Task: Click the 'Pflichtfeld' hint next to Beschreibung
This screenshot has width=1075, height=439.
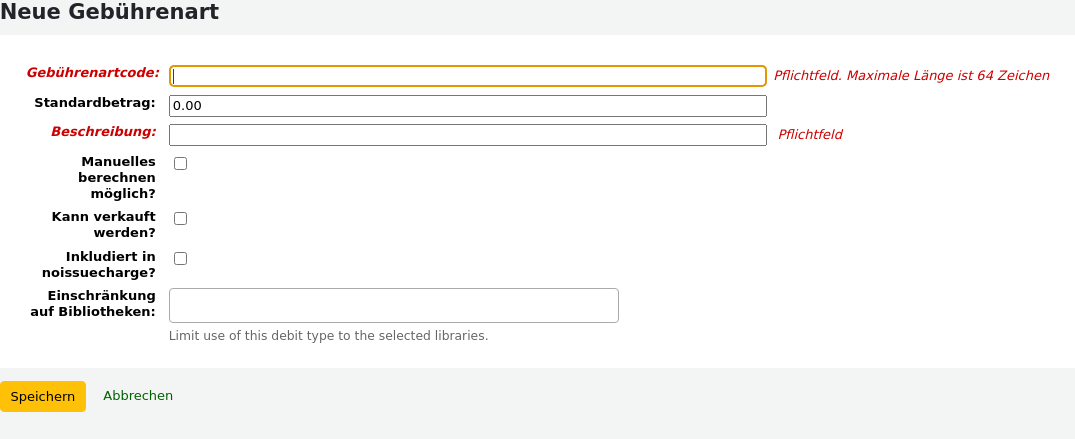Action: pos(810,135)
